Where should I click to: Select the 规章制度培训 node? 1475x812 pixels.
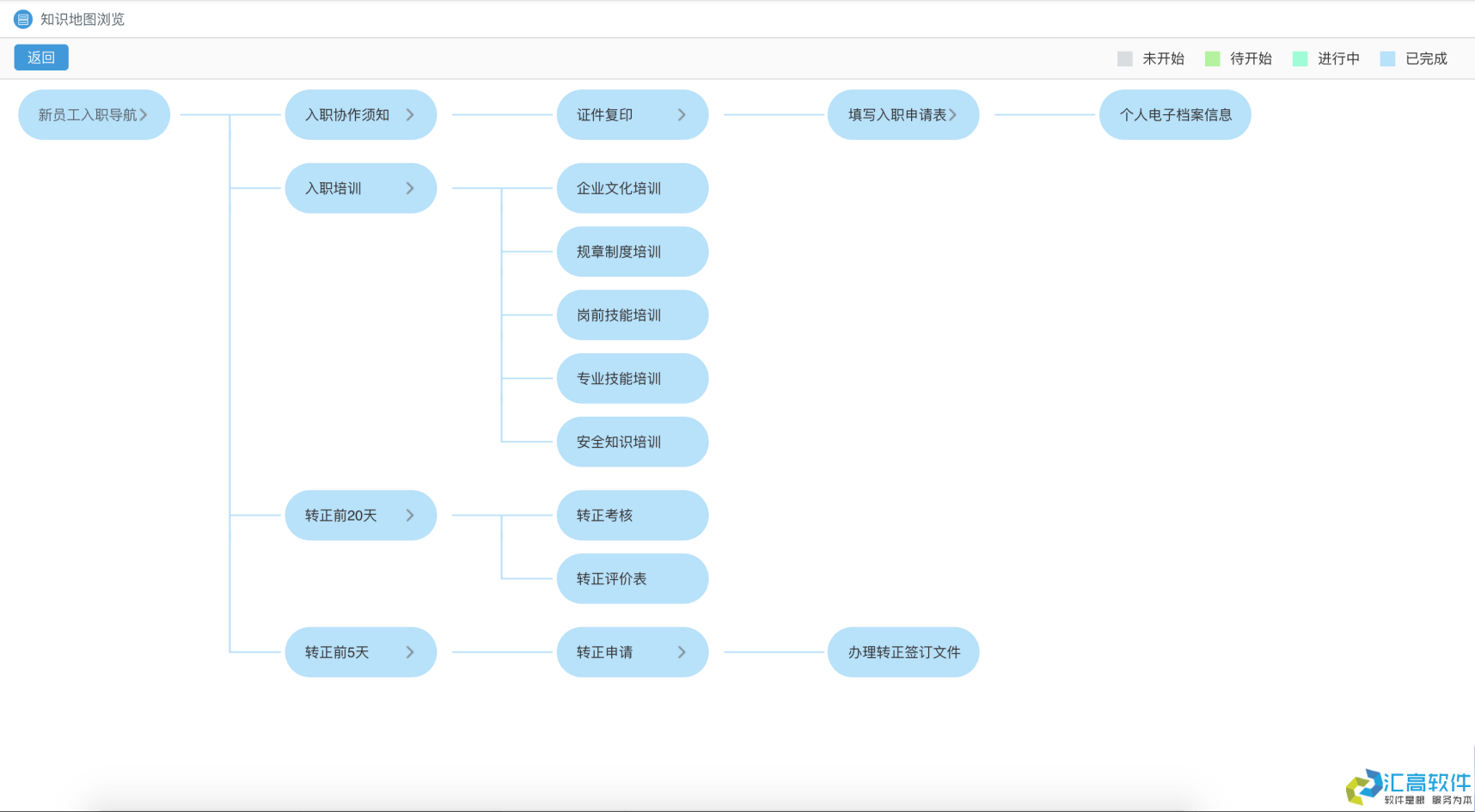(x=633, y=252)
